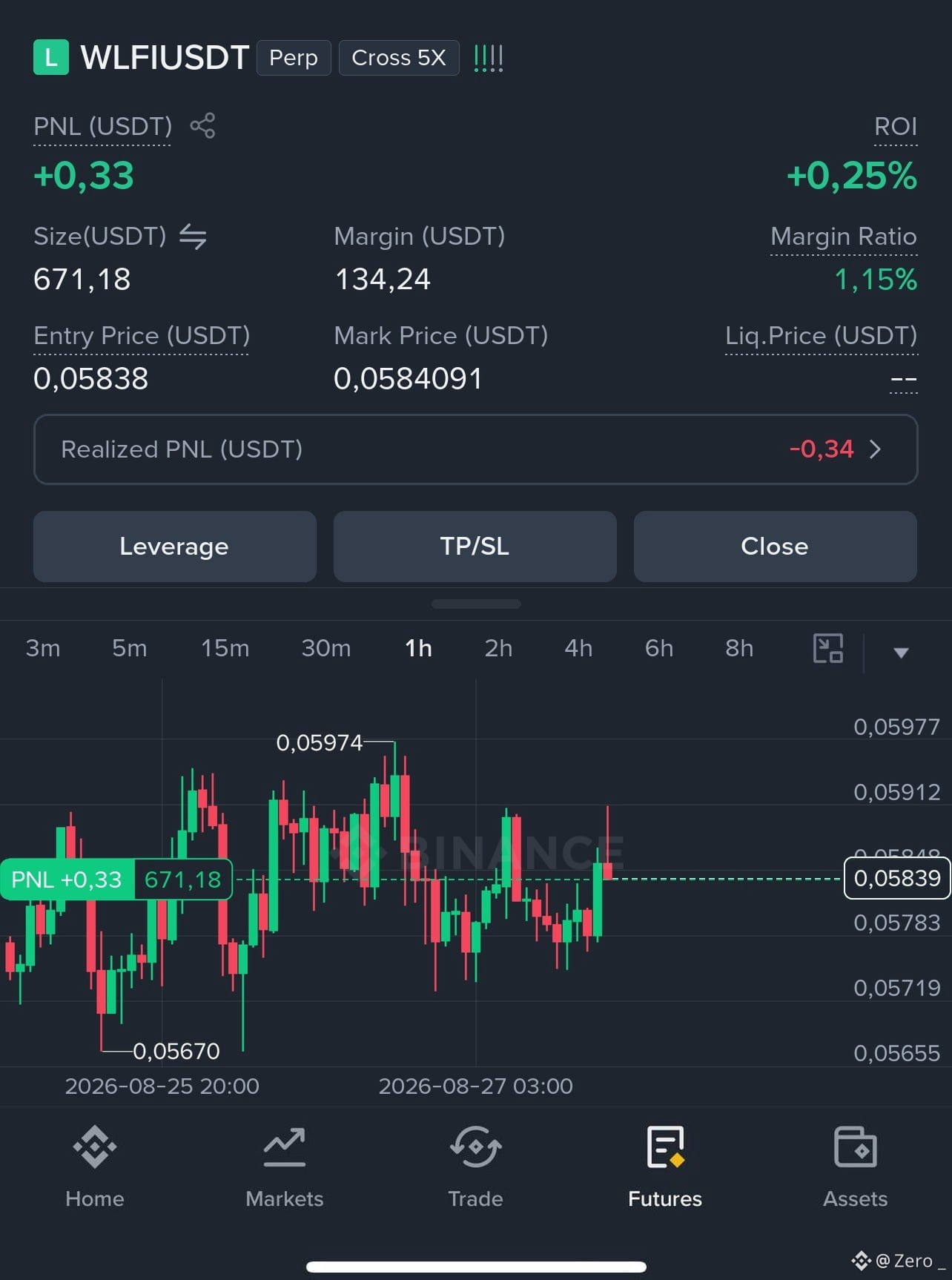Tap the panel drag handle above chart

coord(476,604)
